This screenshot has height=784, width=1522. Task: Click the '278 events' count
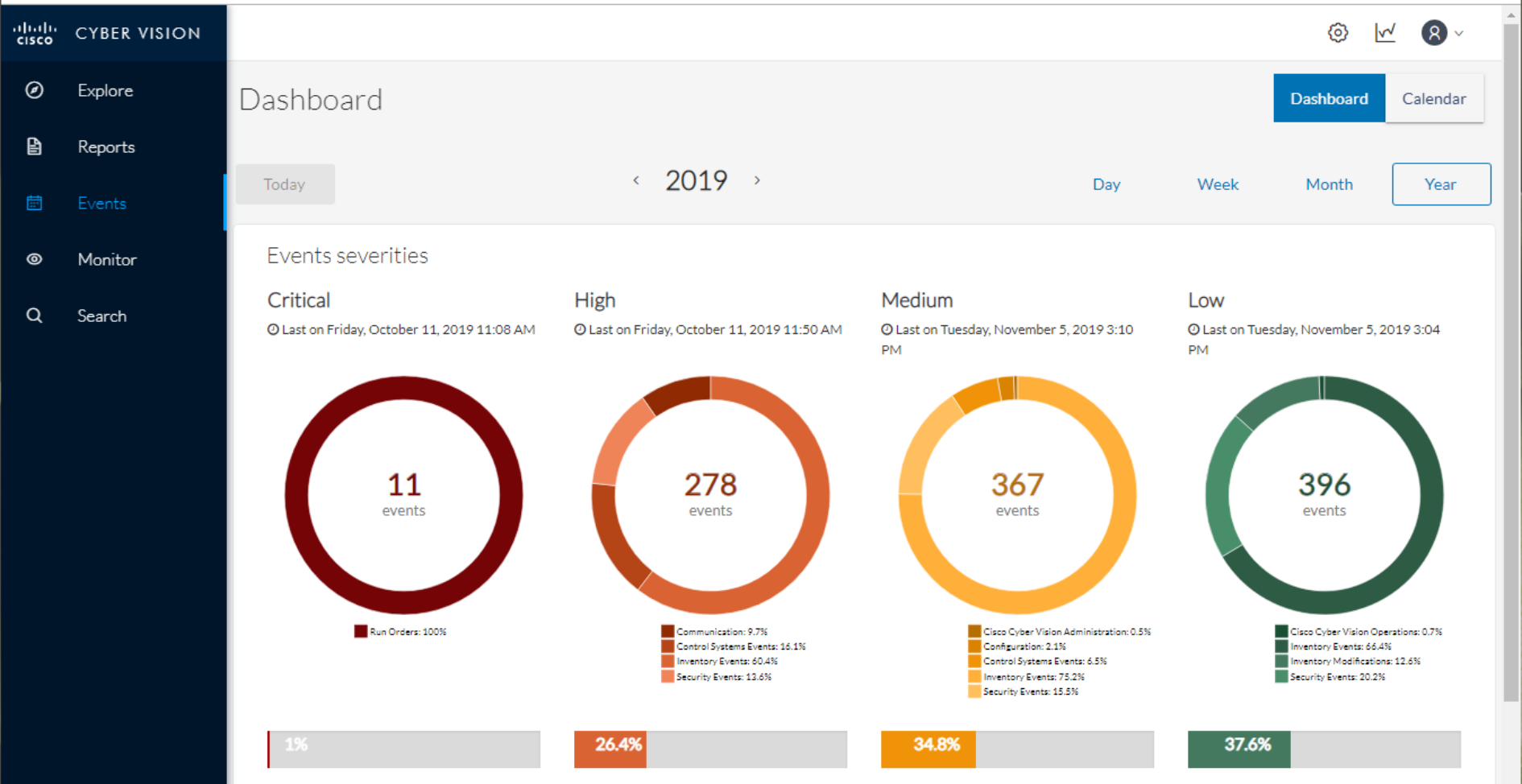click(x=710, y=493)
